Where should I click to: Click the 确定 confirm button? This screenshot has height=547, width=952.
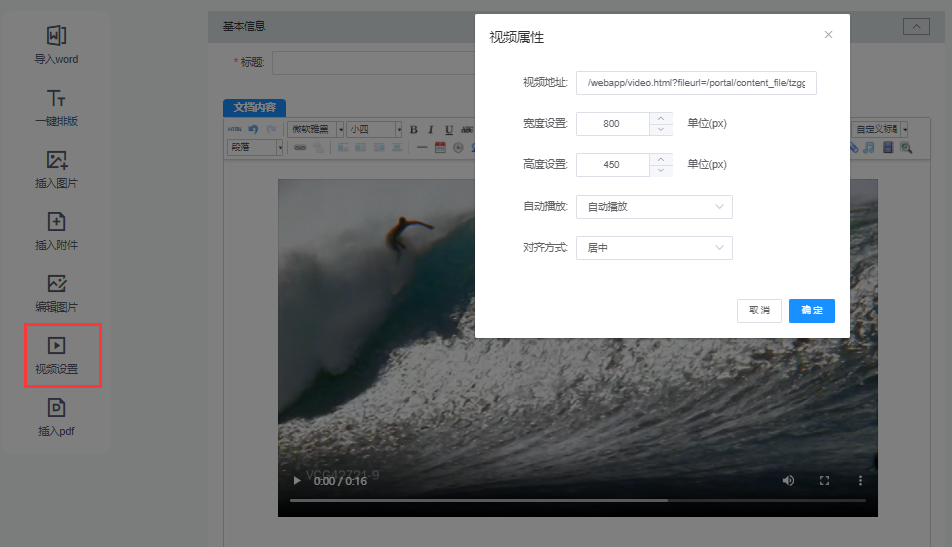(x=811, y=311)
